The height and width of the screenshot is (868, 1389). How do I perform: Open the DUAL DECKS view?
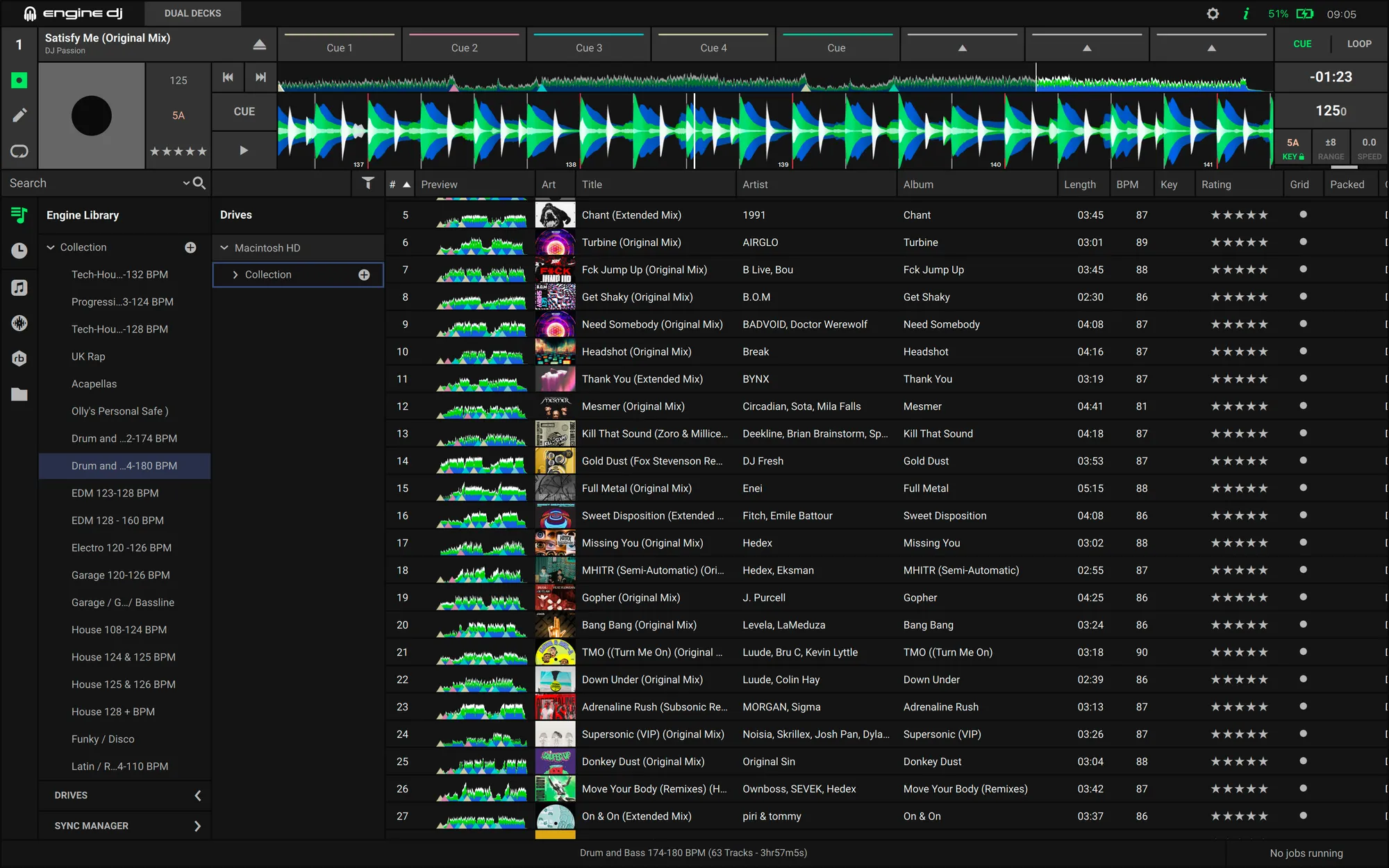192,13
